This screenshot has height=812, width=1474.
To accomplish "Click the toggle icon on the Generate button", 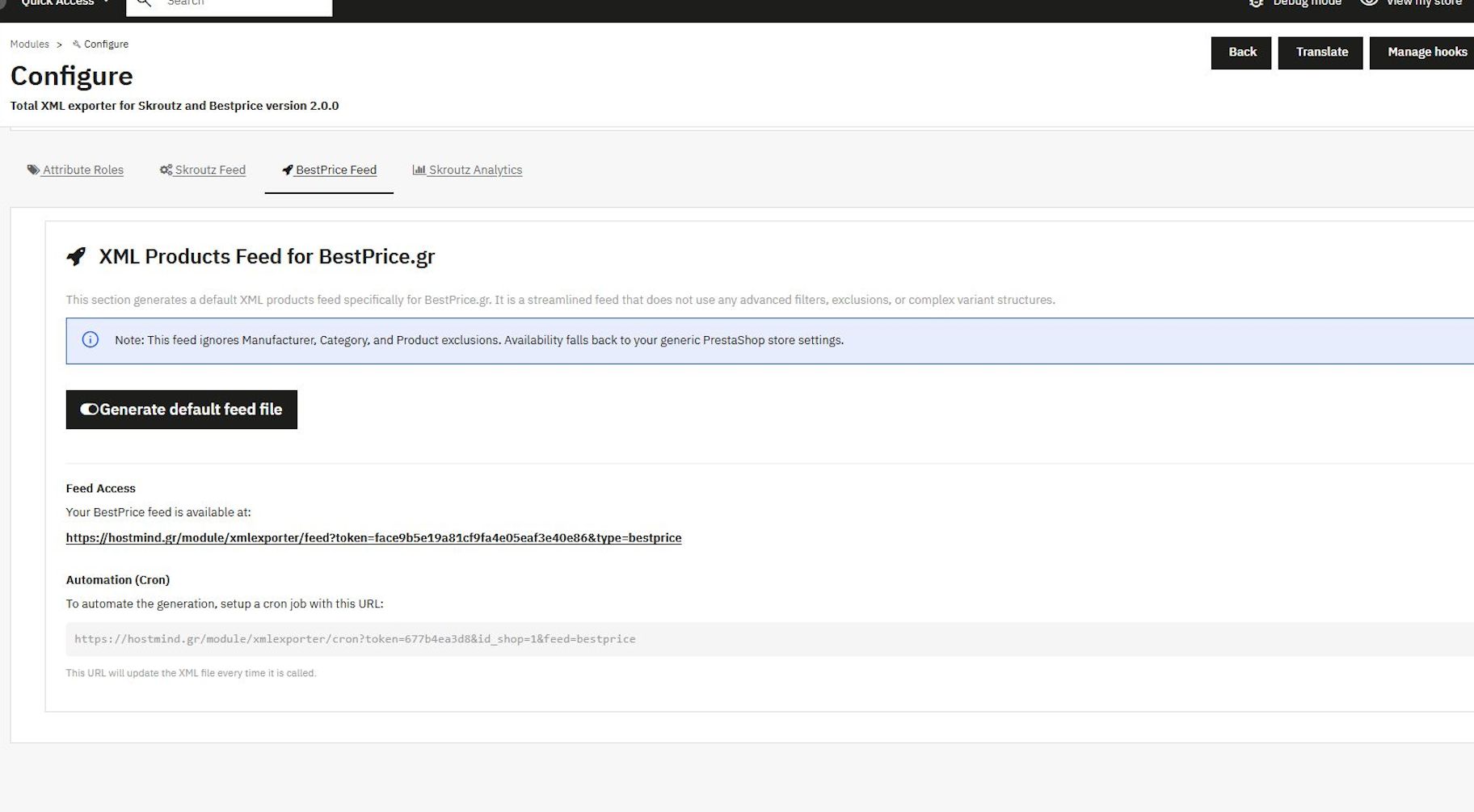I will (x=89, y=410).
